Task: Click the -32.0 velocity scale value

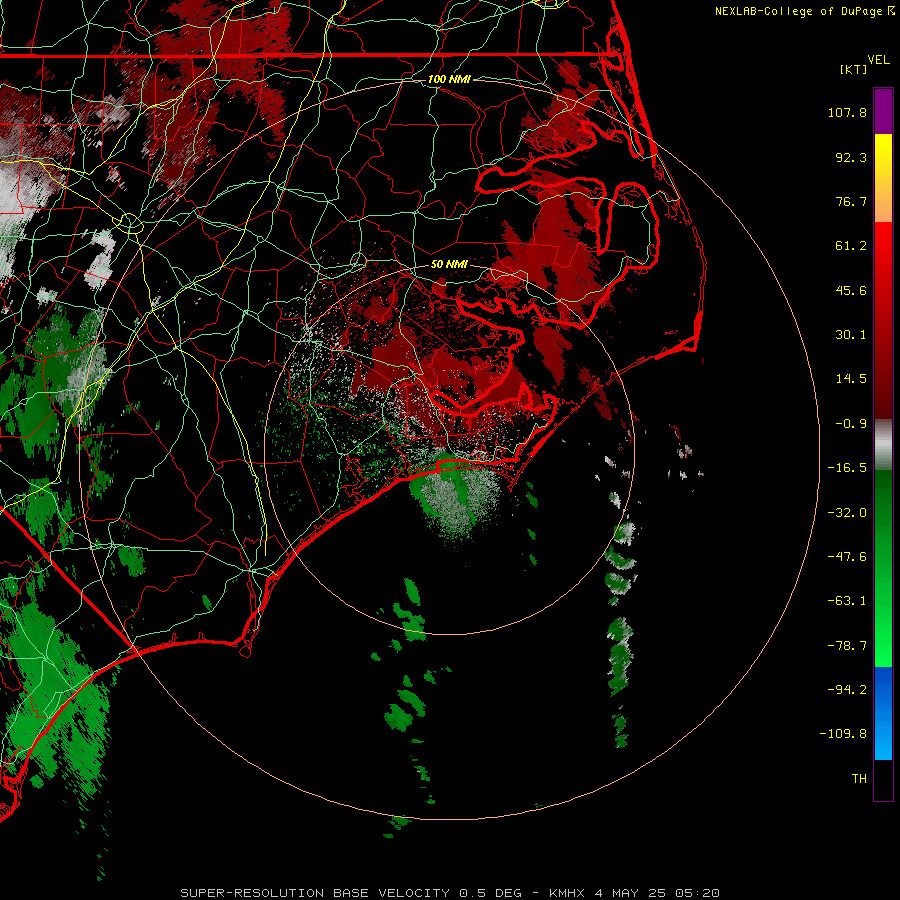Action: click(847, 513)
